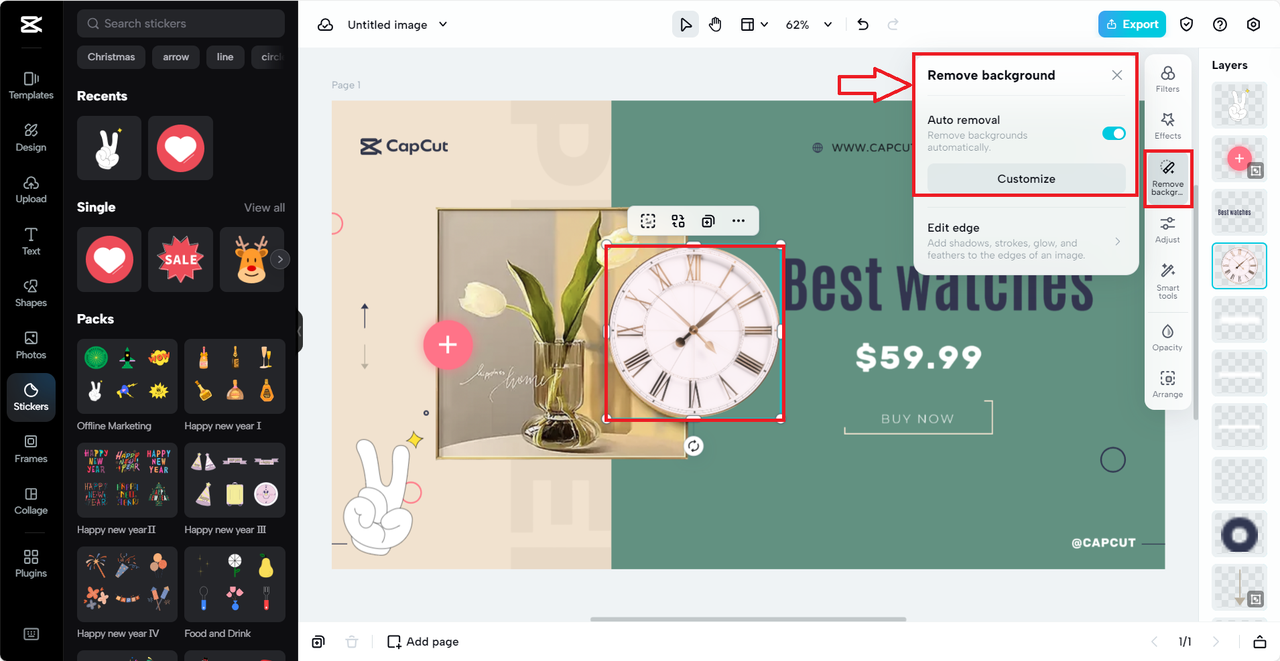Open the Food and Drink sticker pack
Screen dimensions: 1280x661
[235, 584]
